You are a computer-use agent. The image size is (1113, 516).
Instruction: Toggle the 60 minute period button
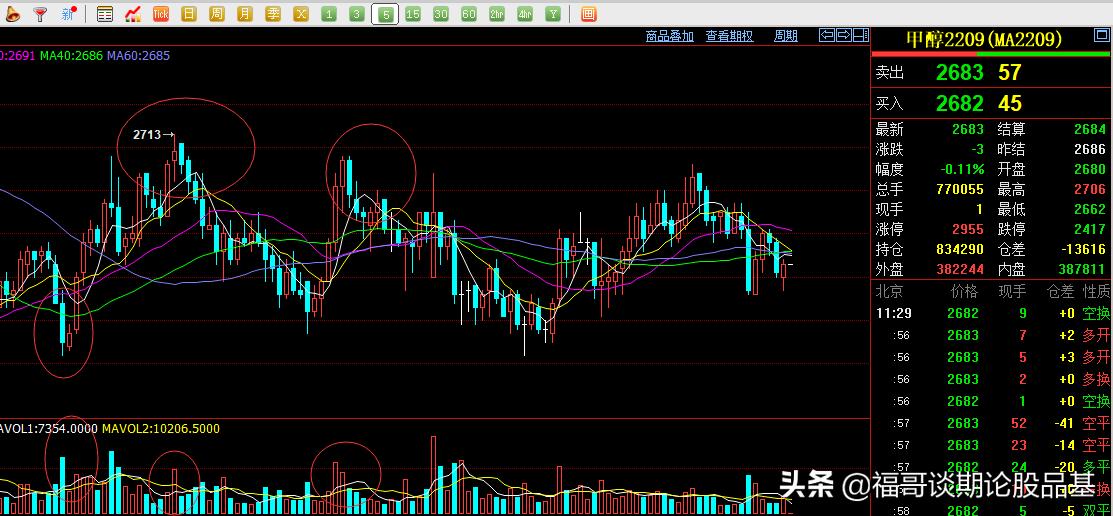469,14
